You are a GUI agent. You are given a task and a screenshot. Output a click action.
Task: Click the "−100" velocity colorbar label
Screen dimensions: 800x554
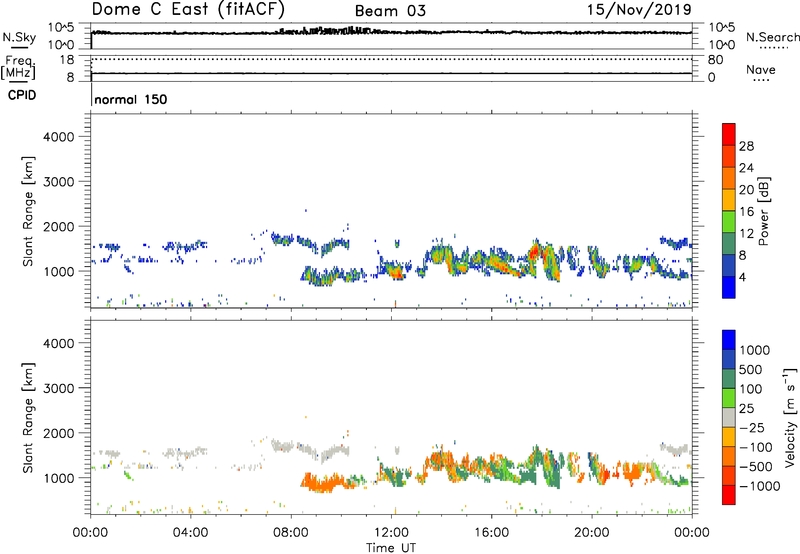(x=756, y=447)
